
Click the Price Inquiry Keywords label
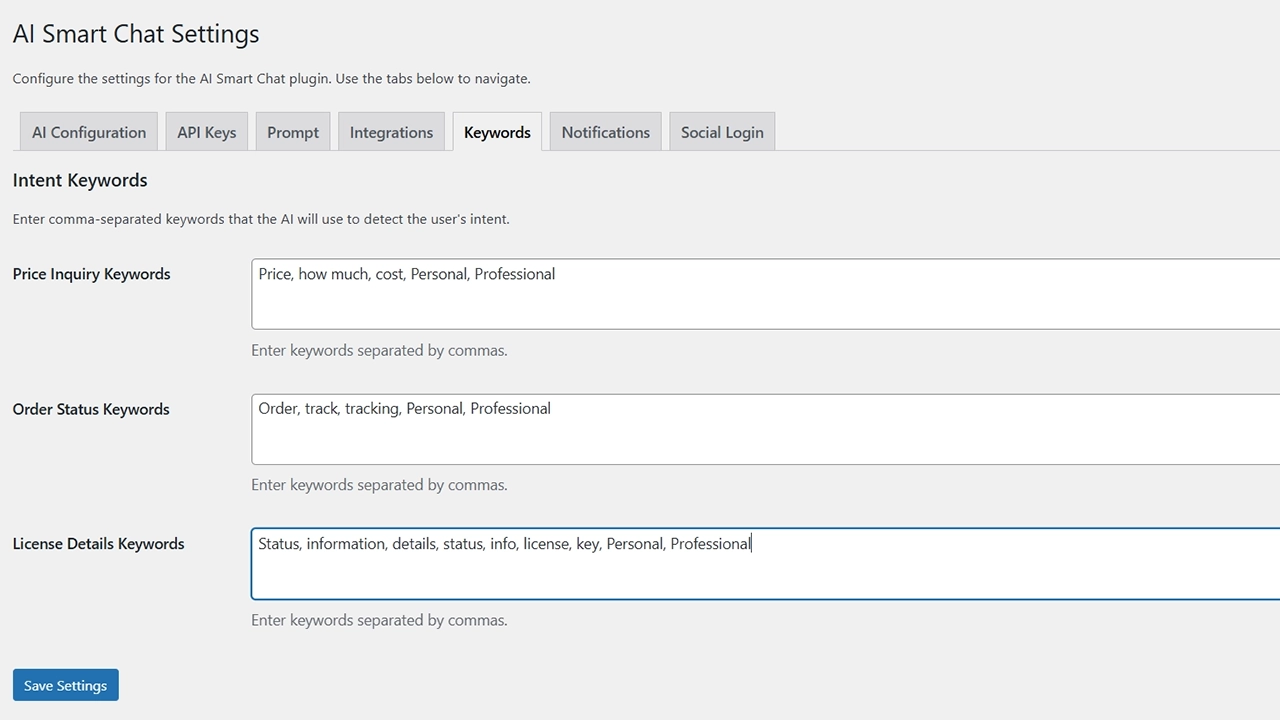point(92,274)
